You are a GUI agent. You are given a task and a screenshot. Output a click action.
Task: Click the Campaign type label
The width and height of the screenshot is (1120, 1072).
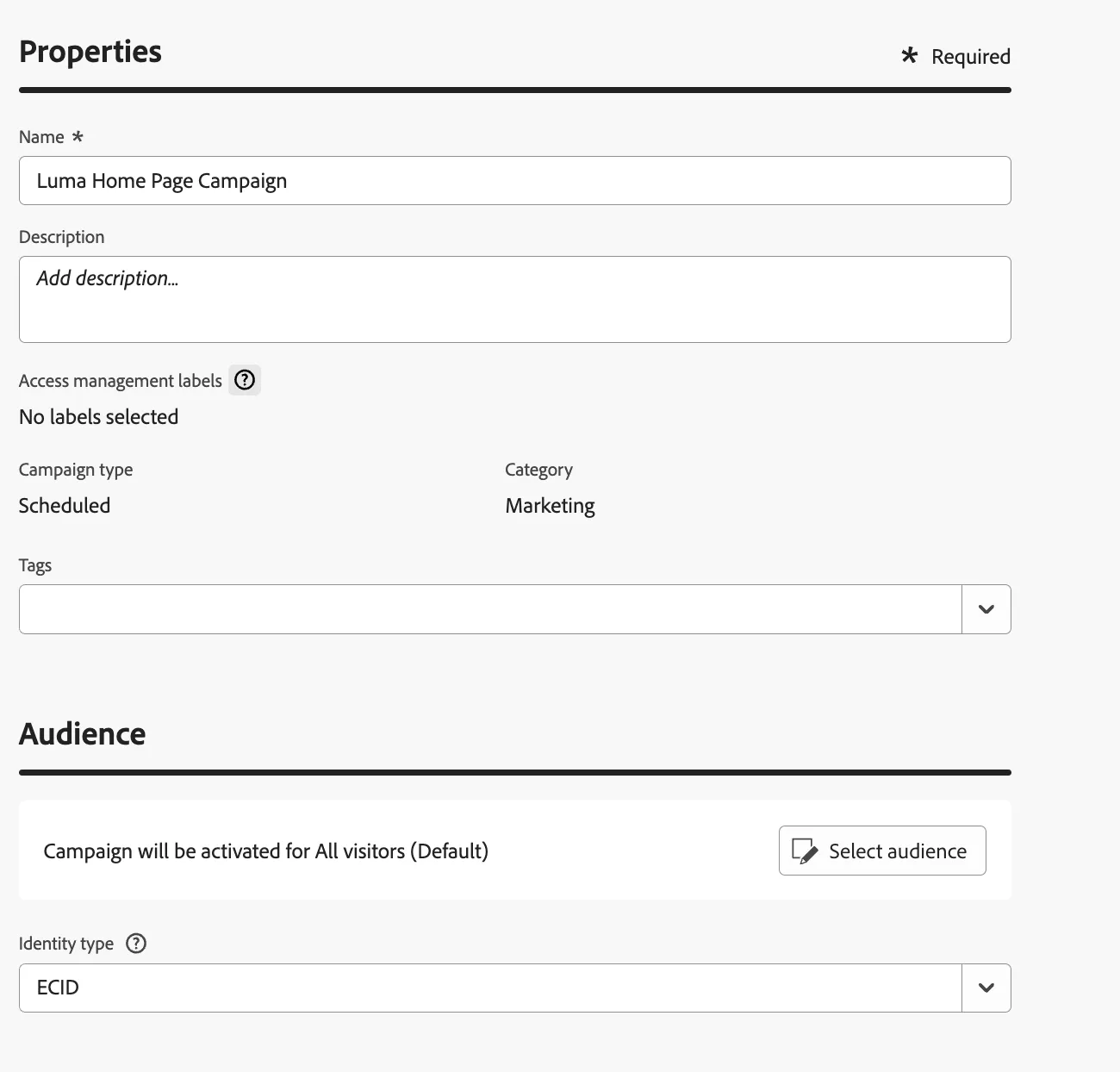click(76, 470)
